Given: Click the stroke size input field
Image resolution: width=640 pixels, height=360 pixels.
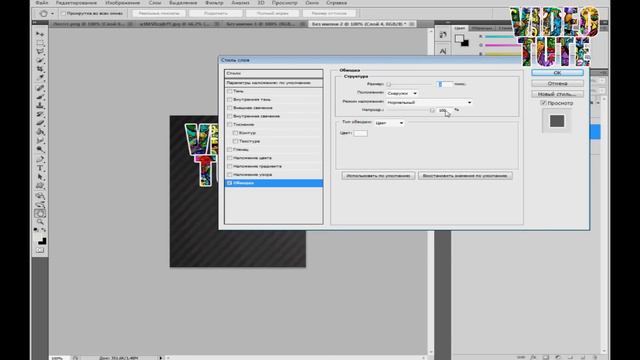Looking at the screenshot, I should point(445,84).
